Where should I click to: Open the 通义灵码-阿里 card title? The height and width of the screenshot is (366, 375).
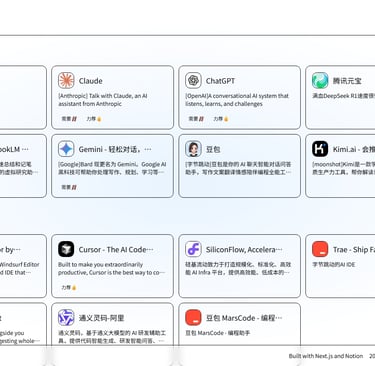pyautogui.click(x=102, y=318)
